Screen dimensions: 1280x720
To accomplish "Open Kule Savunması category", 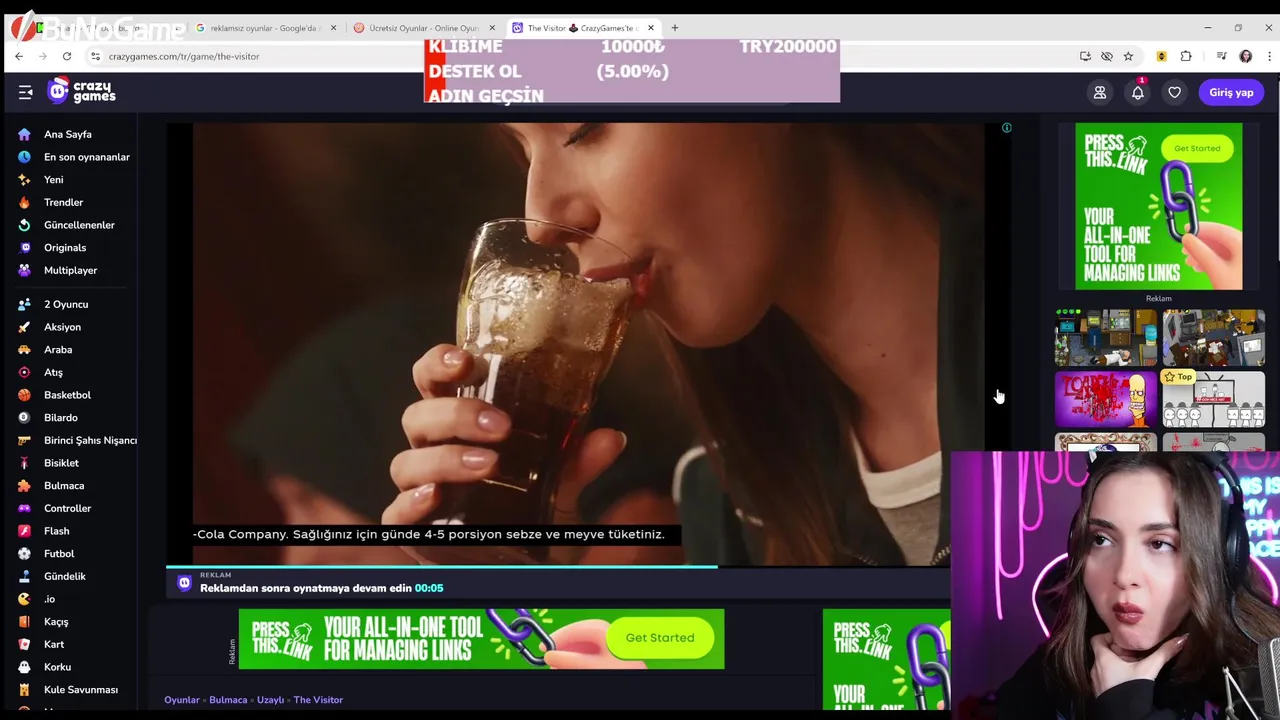I will (80, 690).
